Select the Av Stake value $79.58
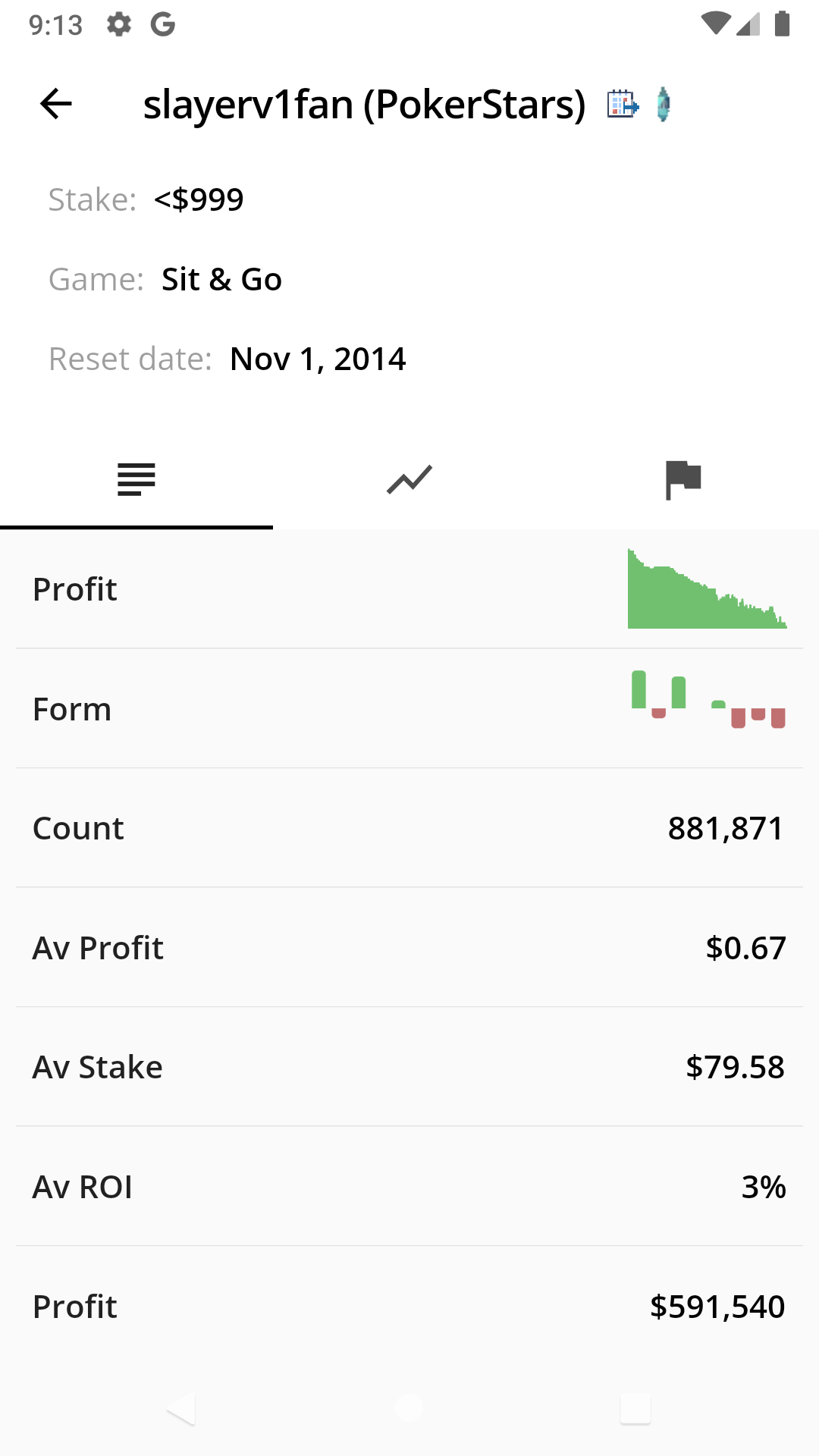 (735, 1067)
